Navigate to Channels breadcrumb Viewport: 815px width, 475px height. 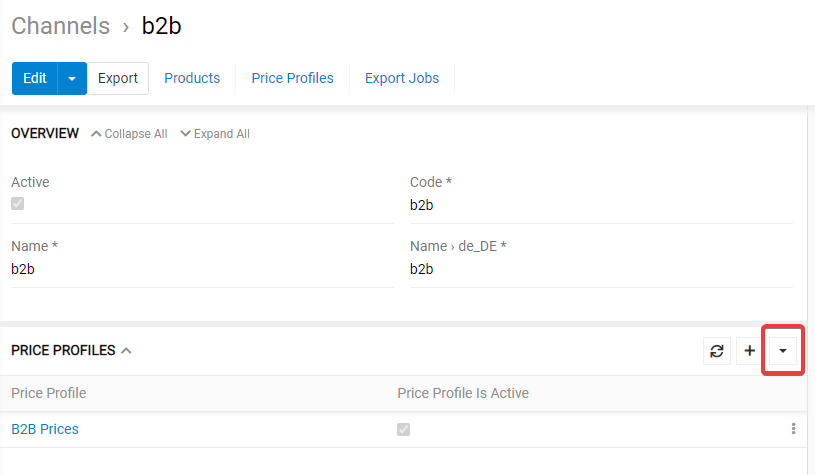coord(60,26)
